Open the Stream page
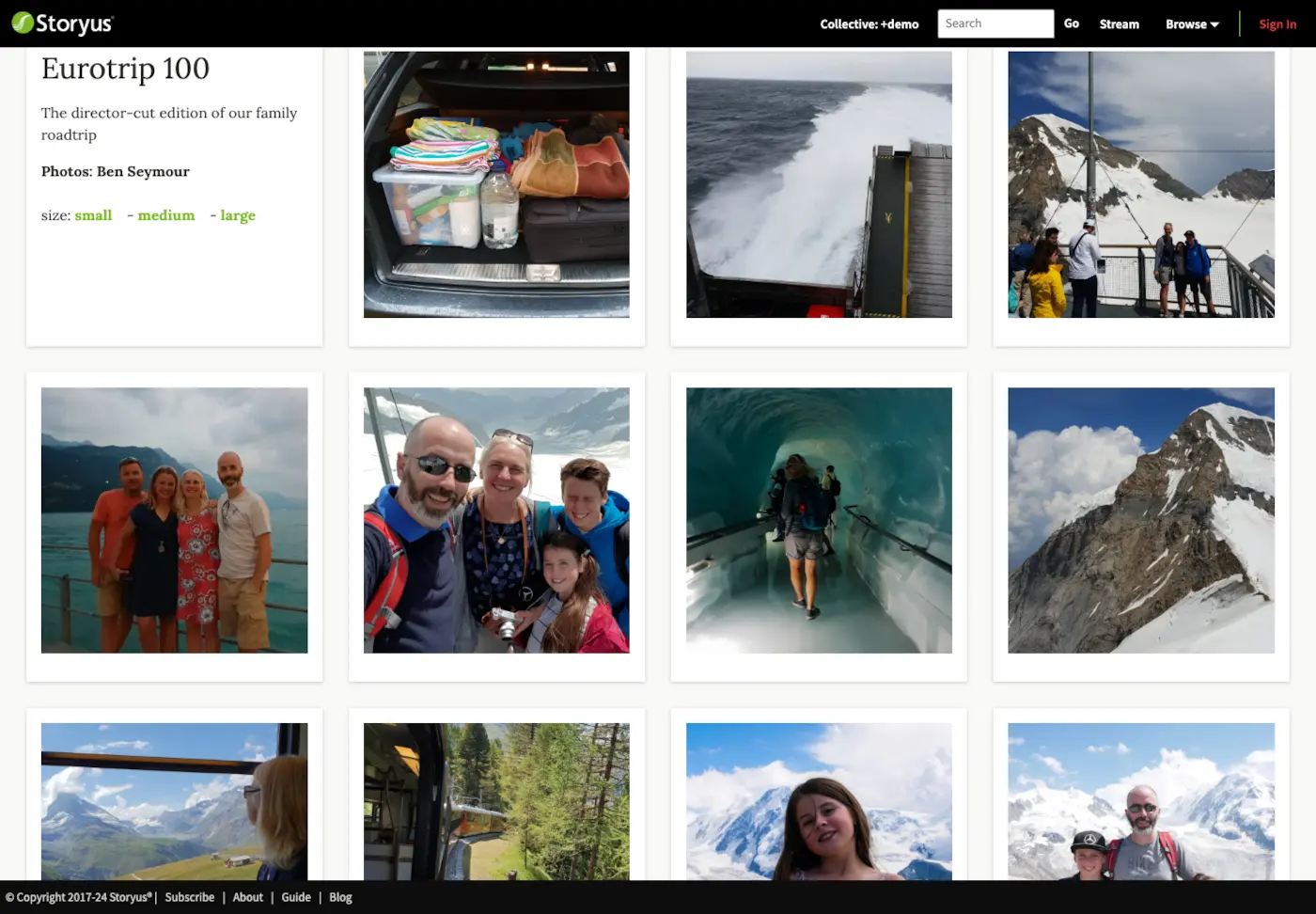 pos(1119,24)
